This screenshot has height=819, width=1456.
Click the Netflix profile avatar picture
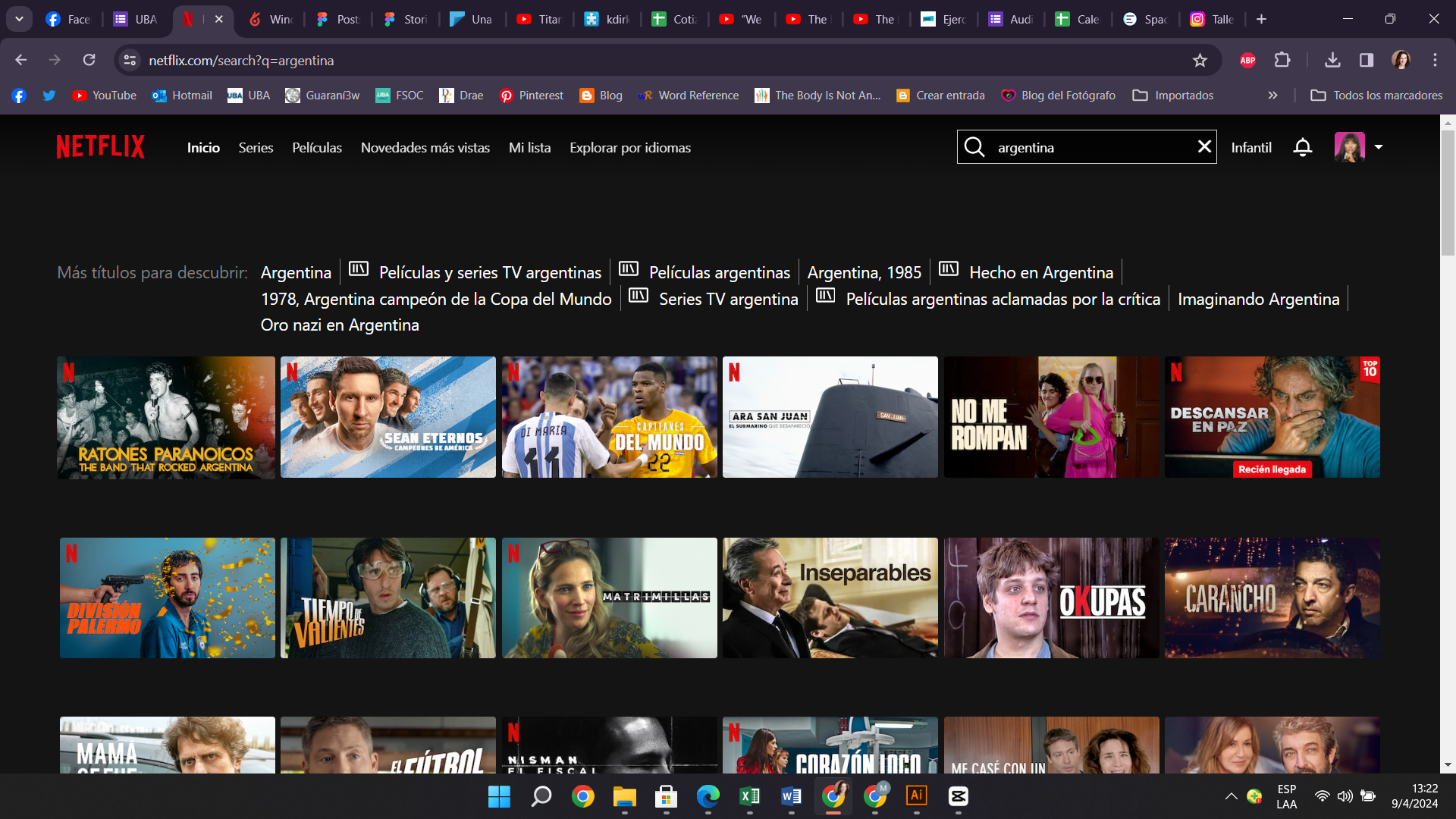click(x=1350, y=147)
